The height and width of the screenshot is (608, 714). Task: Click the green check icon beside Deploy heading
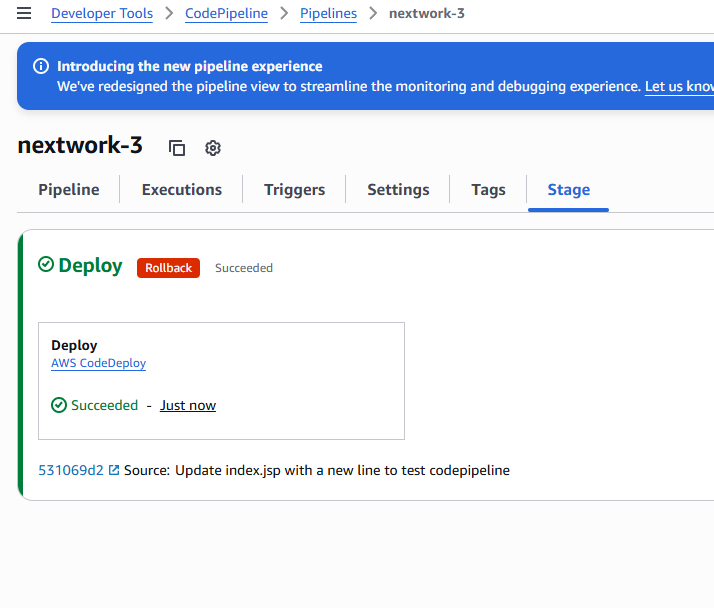pyautogui.click(x=46, y=265)
